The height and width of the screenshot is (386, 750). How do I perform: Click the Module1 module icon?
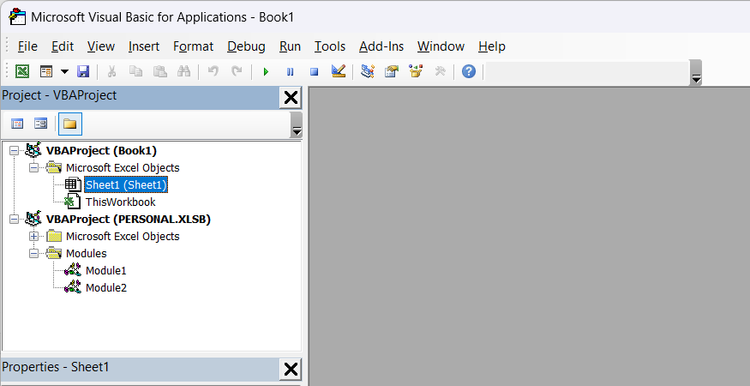(x=72, y=270)
